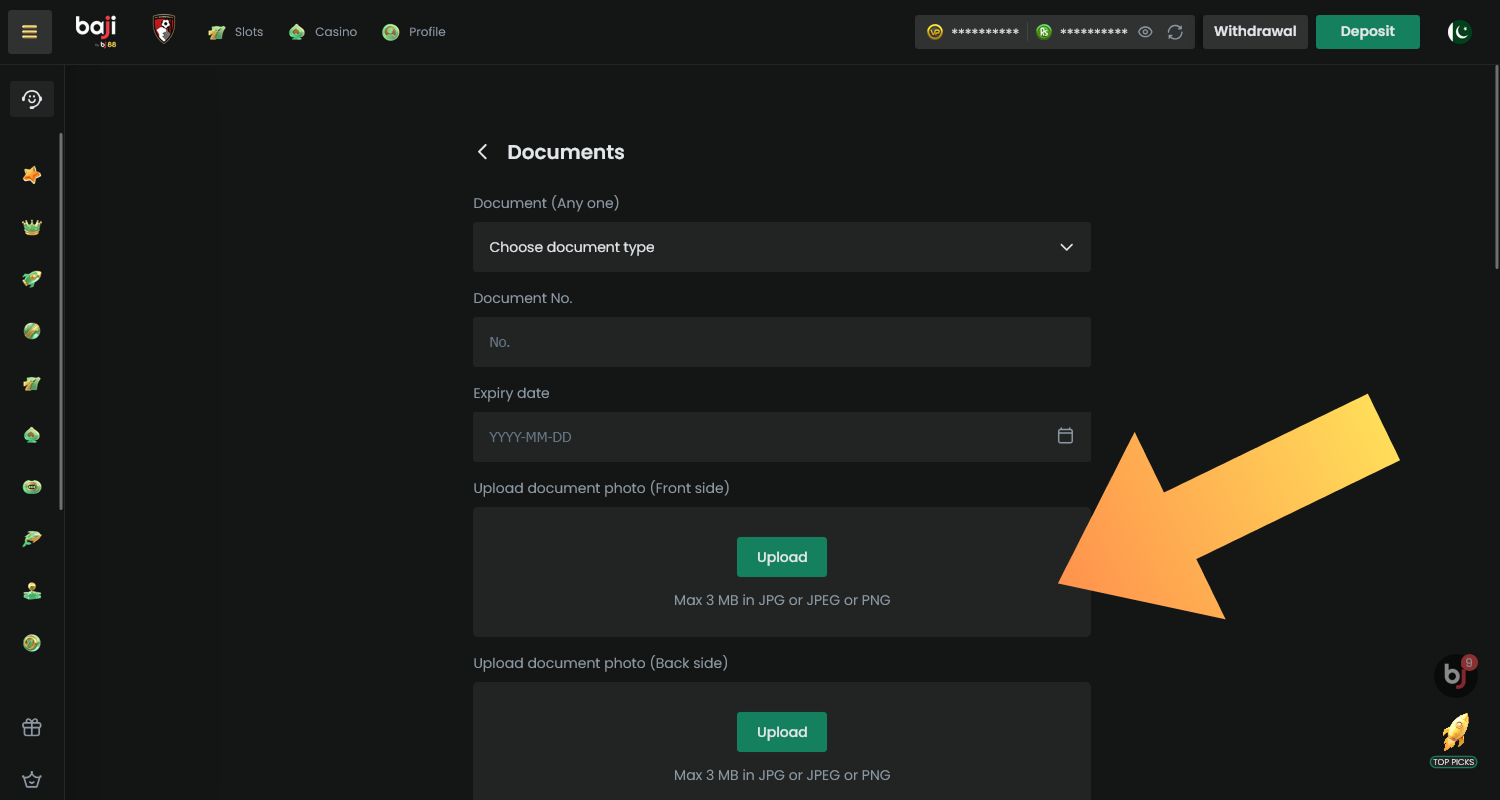The width and height of the screenshot is (1500, 800).
Task: Click the Document No. input field
Action: pyautogui.click(x=781, y=342)
